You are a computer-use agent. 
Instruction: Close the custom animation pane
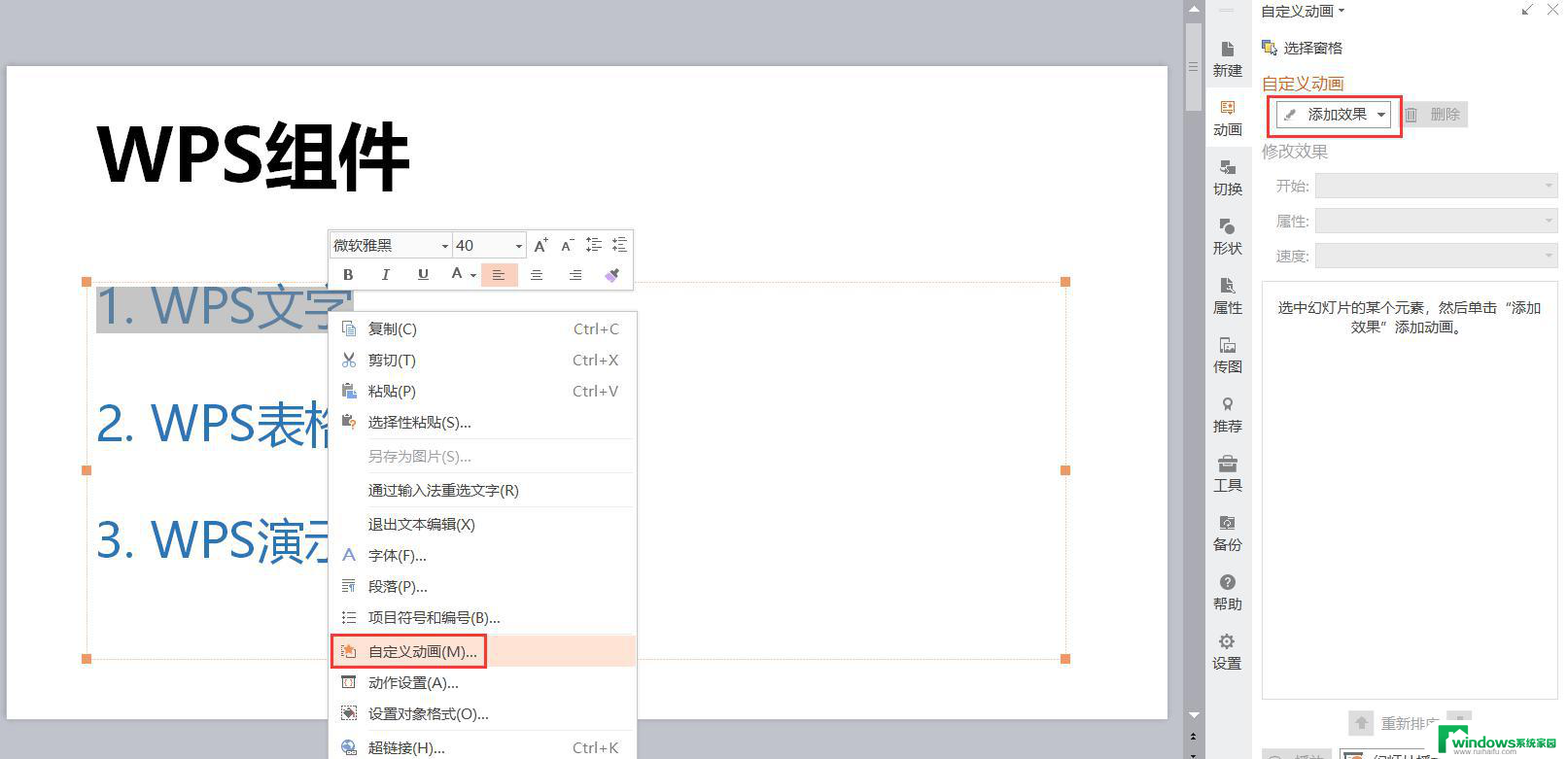click(x=1552, y=10)
